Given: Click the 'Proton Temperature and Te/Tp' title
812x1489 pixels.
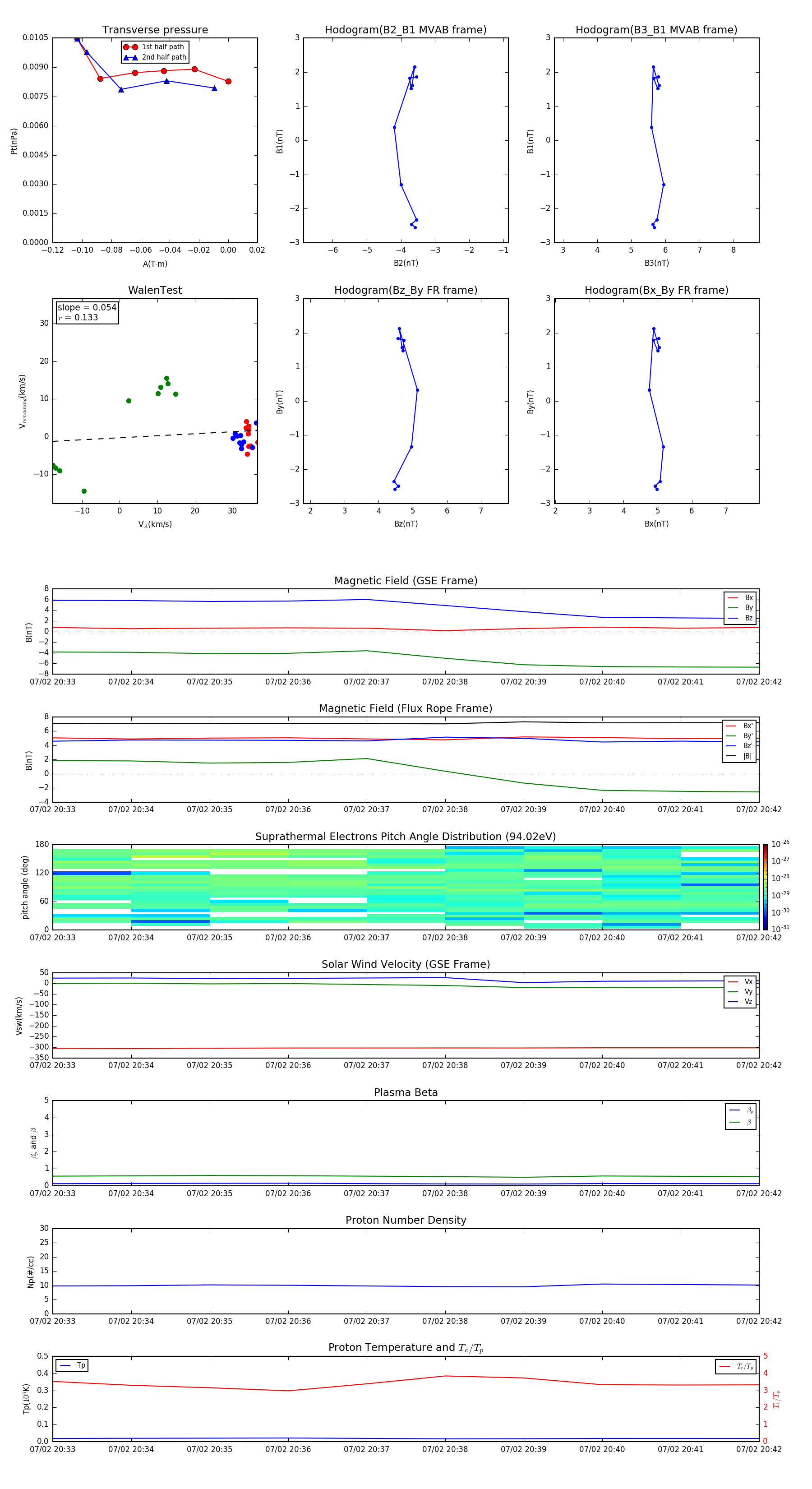Looking at the screenshot, I should point(406,1347).
